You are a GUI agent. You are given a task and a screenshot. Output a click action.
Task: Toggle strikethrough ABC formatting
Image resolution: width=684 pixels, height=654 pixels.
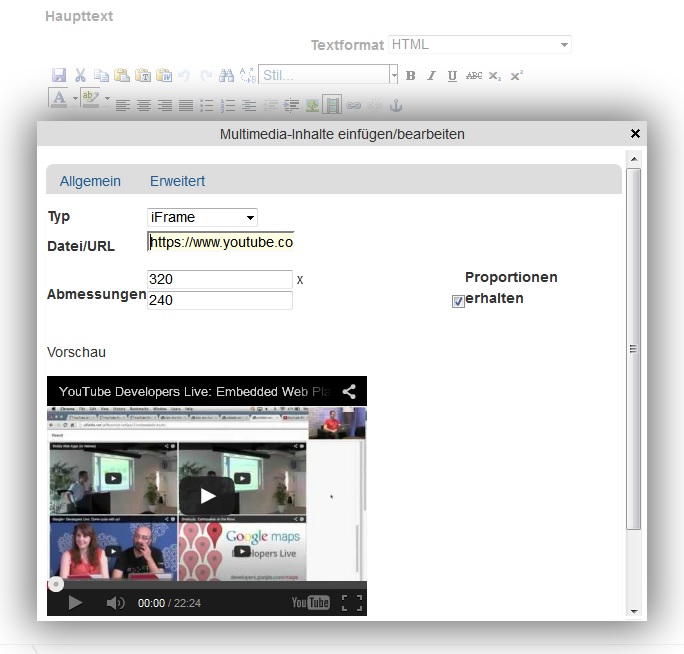tap(474, 76)
